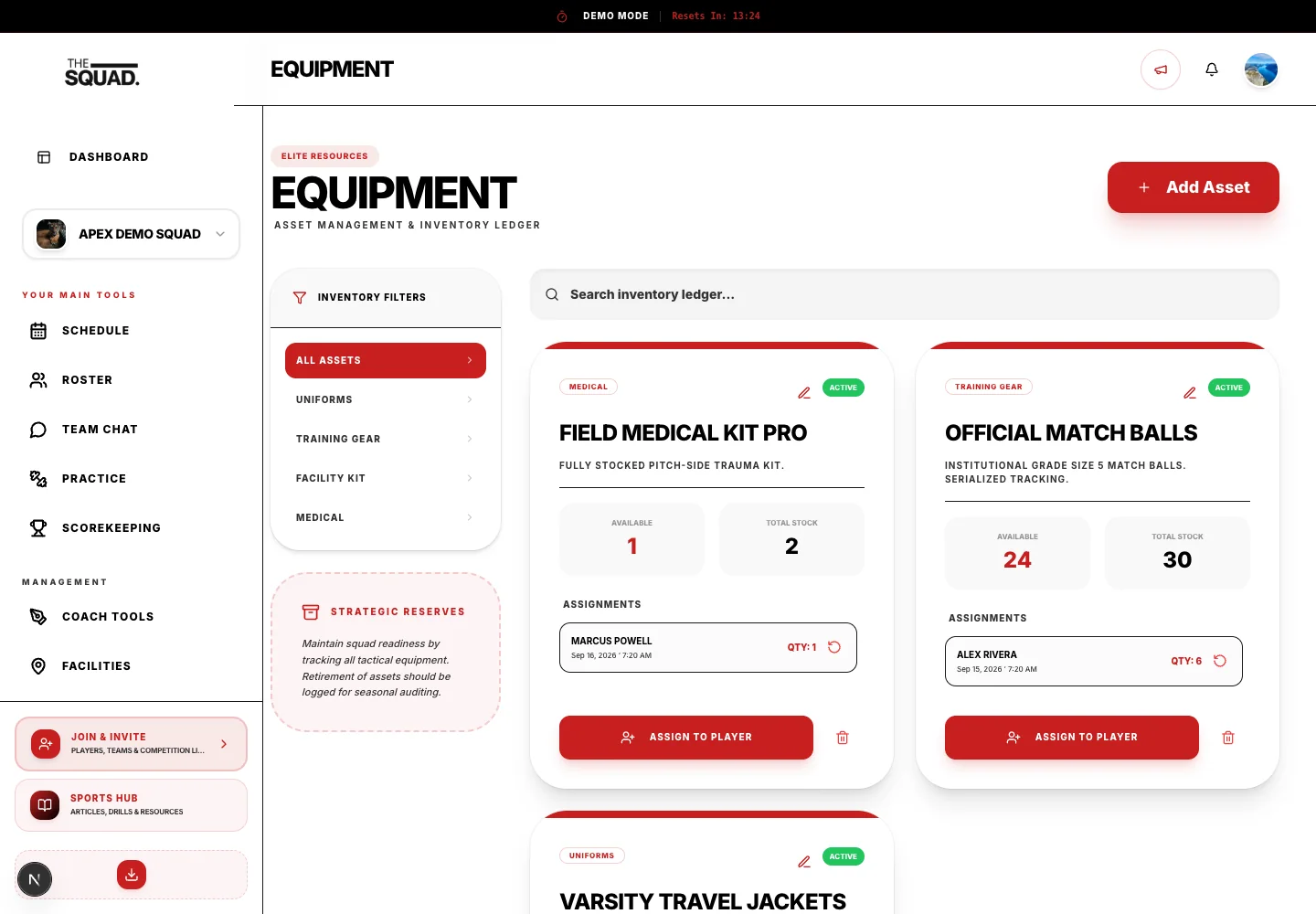The image size is (1316, 914).
Task: Click the chevron on the Training Gear filter
Action: click(x=470, y=439)
